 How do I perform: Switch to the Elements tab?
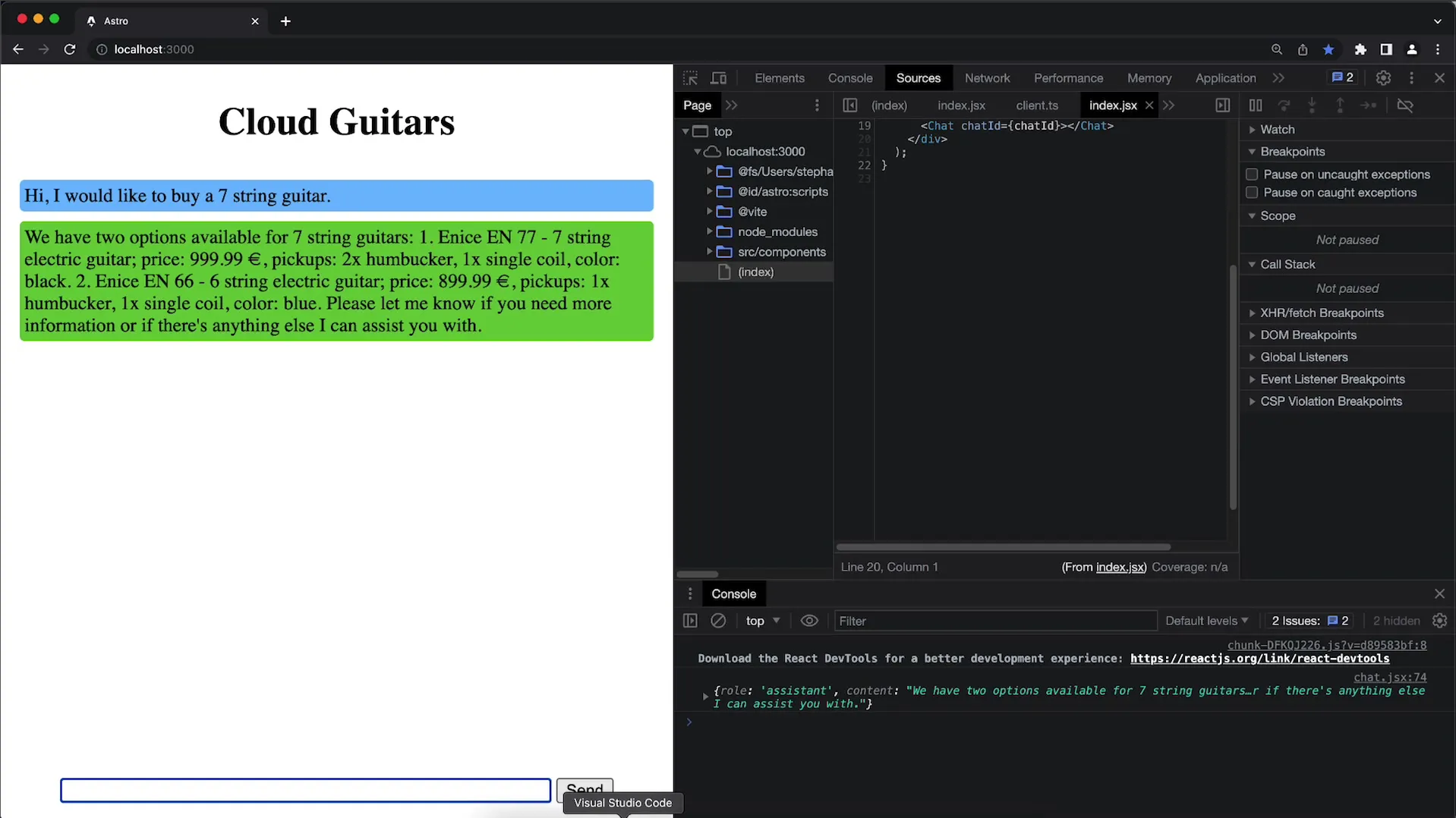[779, 78]
